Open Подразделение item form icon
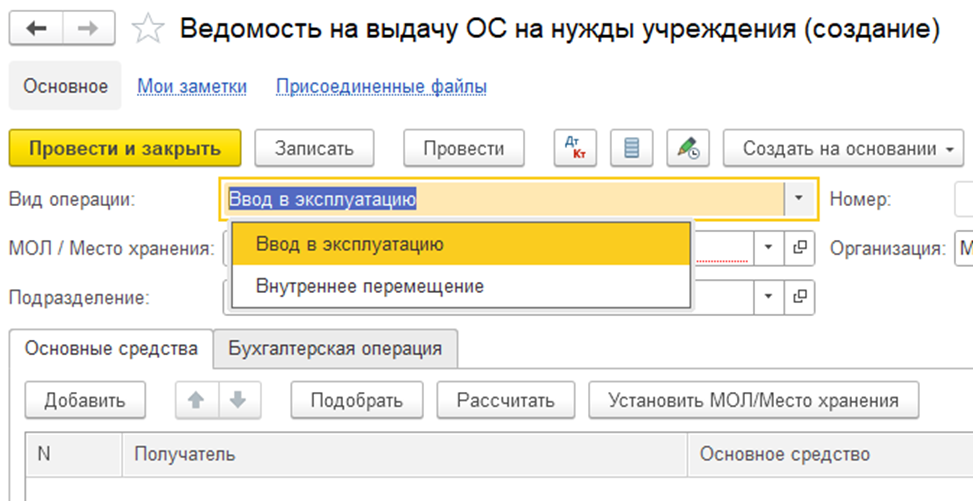The width and height of the screenshot is (973, 501). point(799,297)
